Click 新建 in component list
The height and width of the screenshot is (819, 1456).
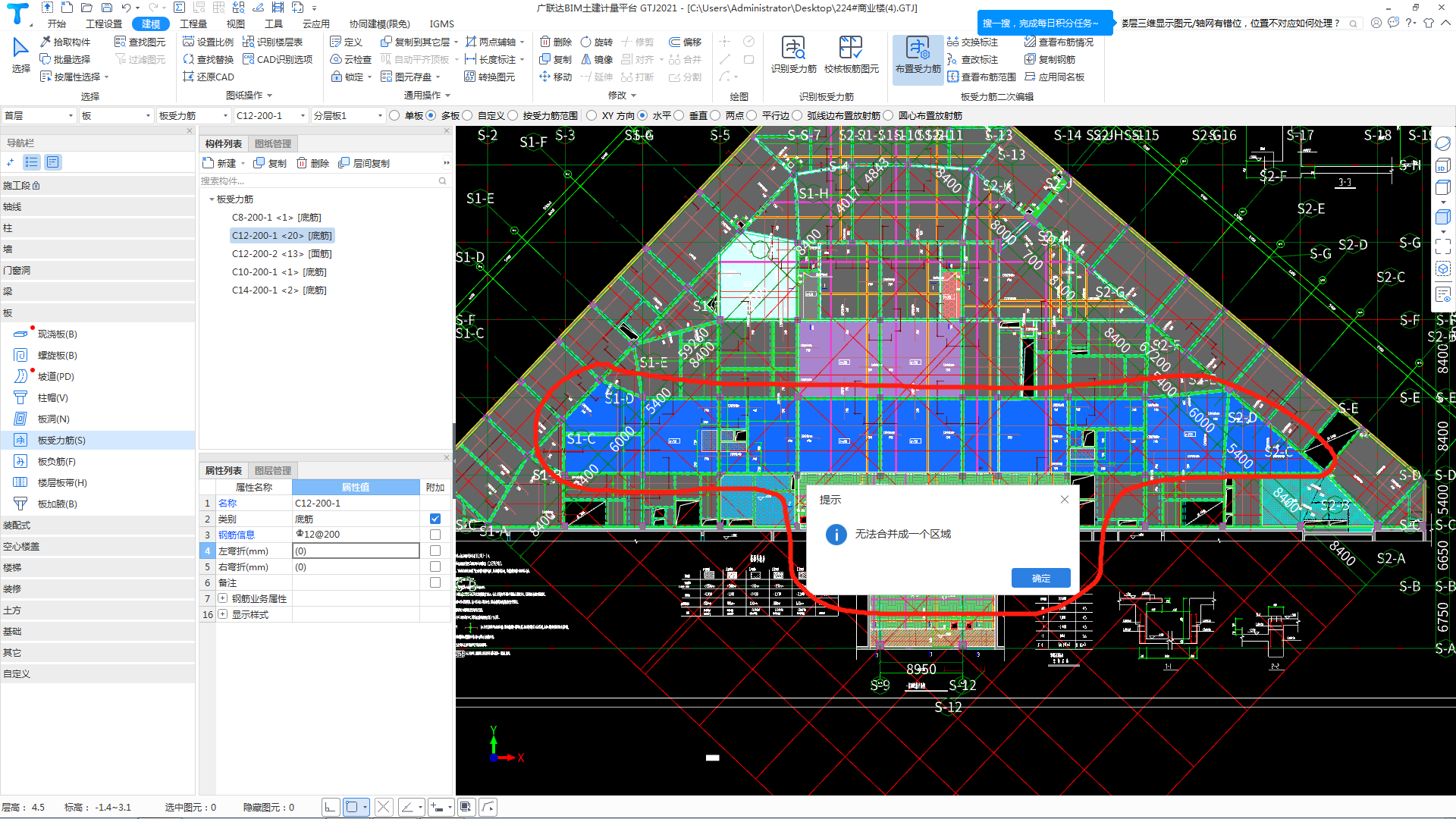point(220,163)
